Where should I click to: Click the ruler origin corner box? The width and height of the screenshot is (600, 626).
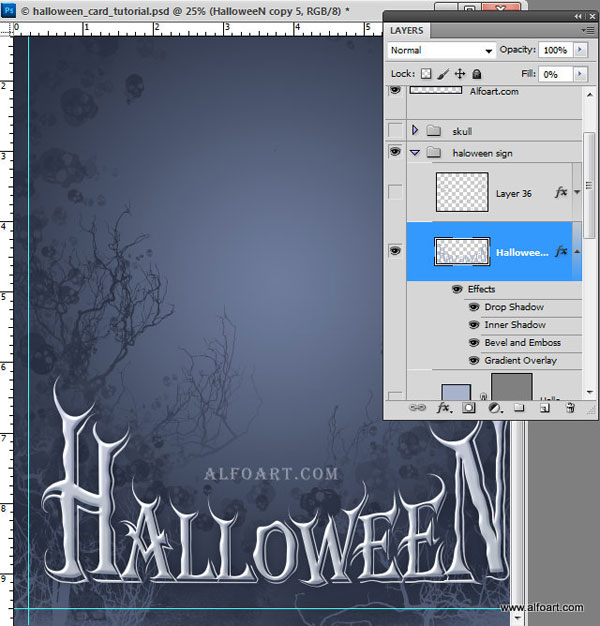[x=6, y=30]
